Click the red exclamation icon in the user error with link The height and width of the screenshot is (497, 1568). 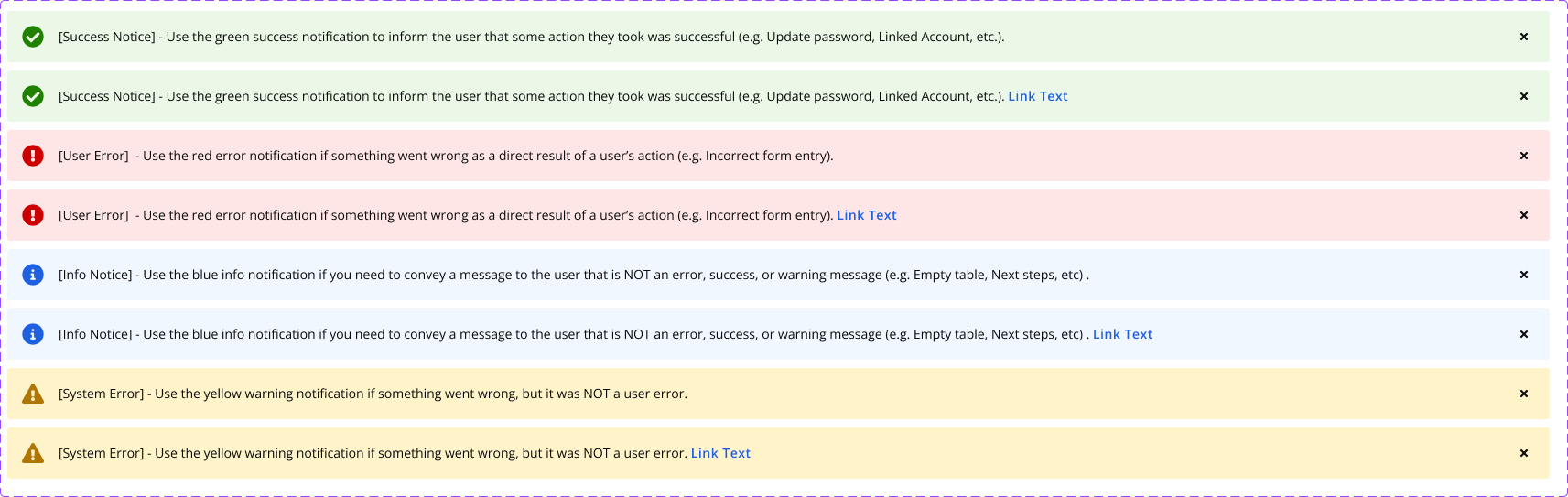tap(33, 215)
